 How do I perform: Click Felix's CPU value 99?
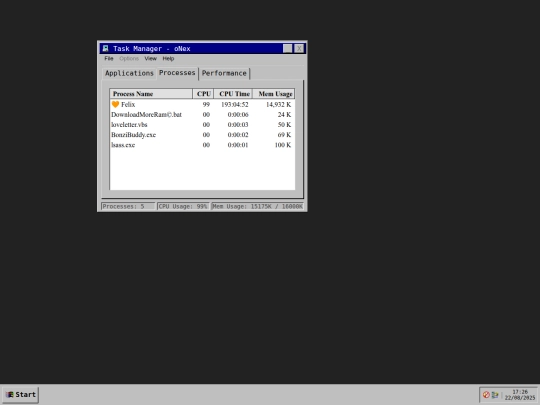[x=206, y=104]
